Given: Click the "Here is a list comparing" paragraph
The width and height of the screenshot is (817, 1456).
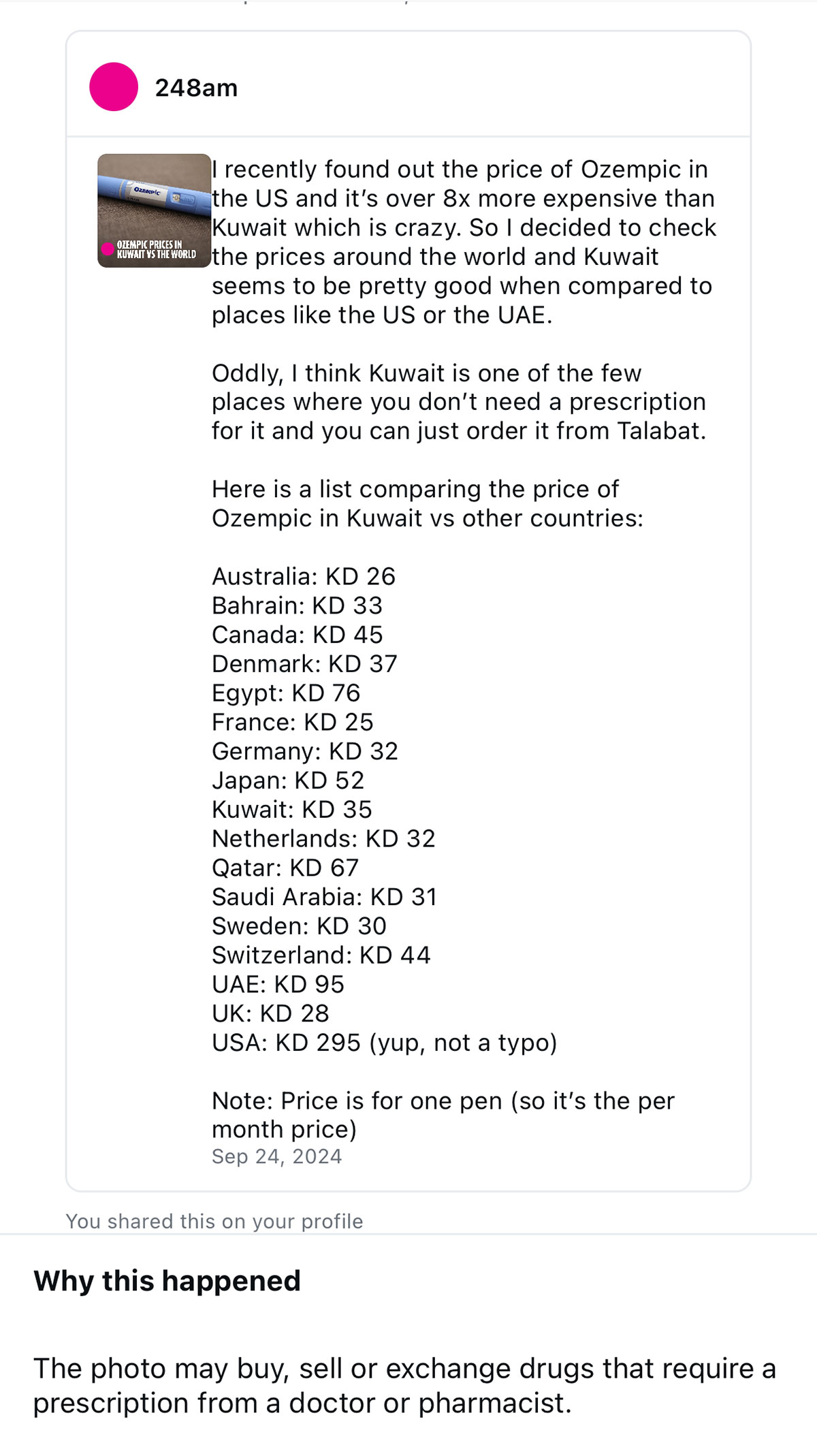Looking at the screenshot, I should tap(427, 503).
